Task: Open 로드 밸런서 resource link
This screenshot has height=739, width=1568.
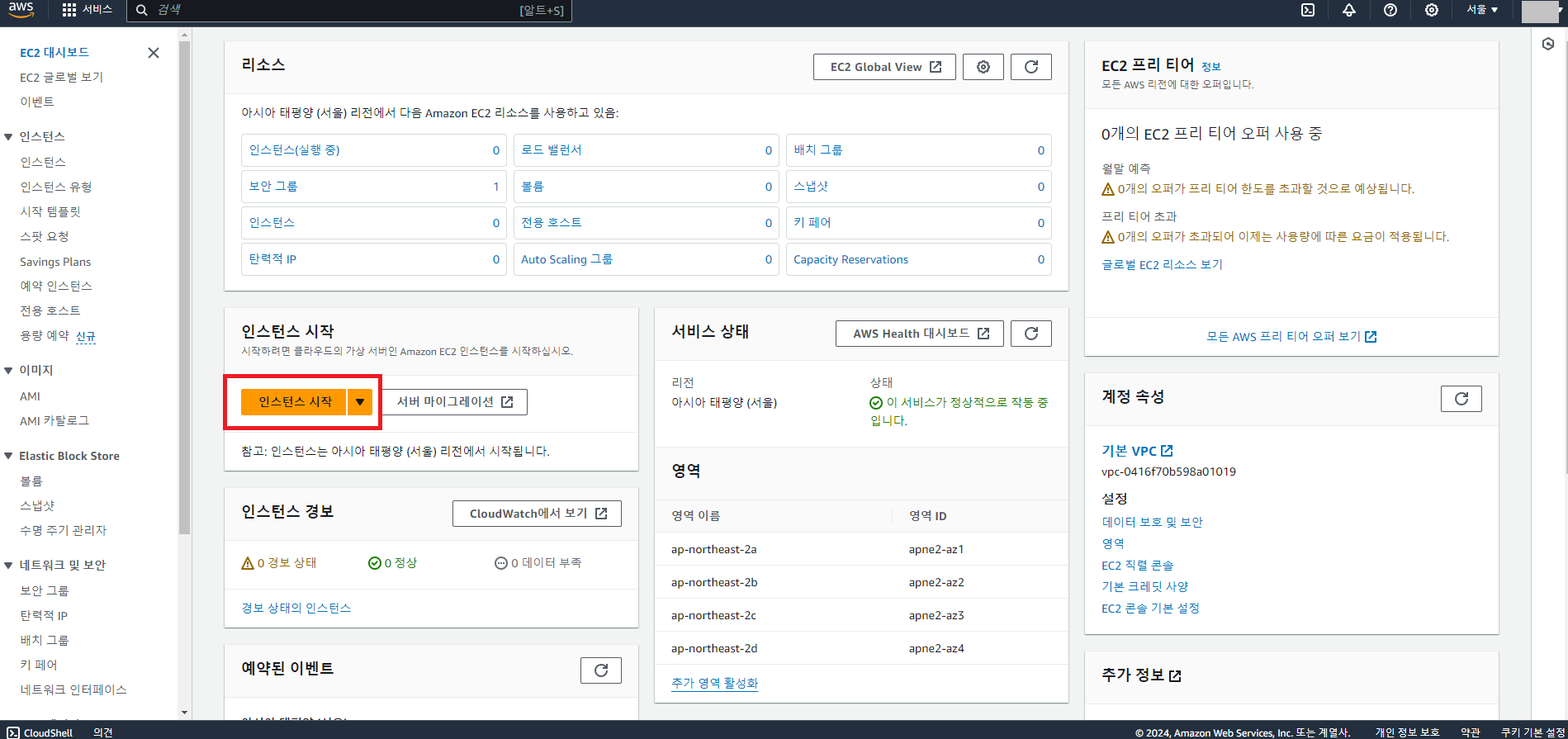Action: coord(552,150)
